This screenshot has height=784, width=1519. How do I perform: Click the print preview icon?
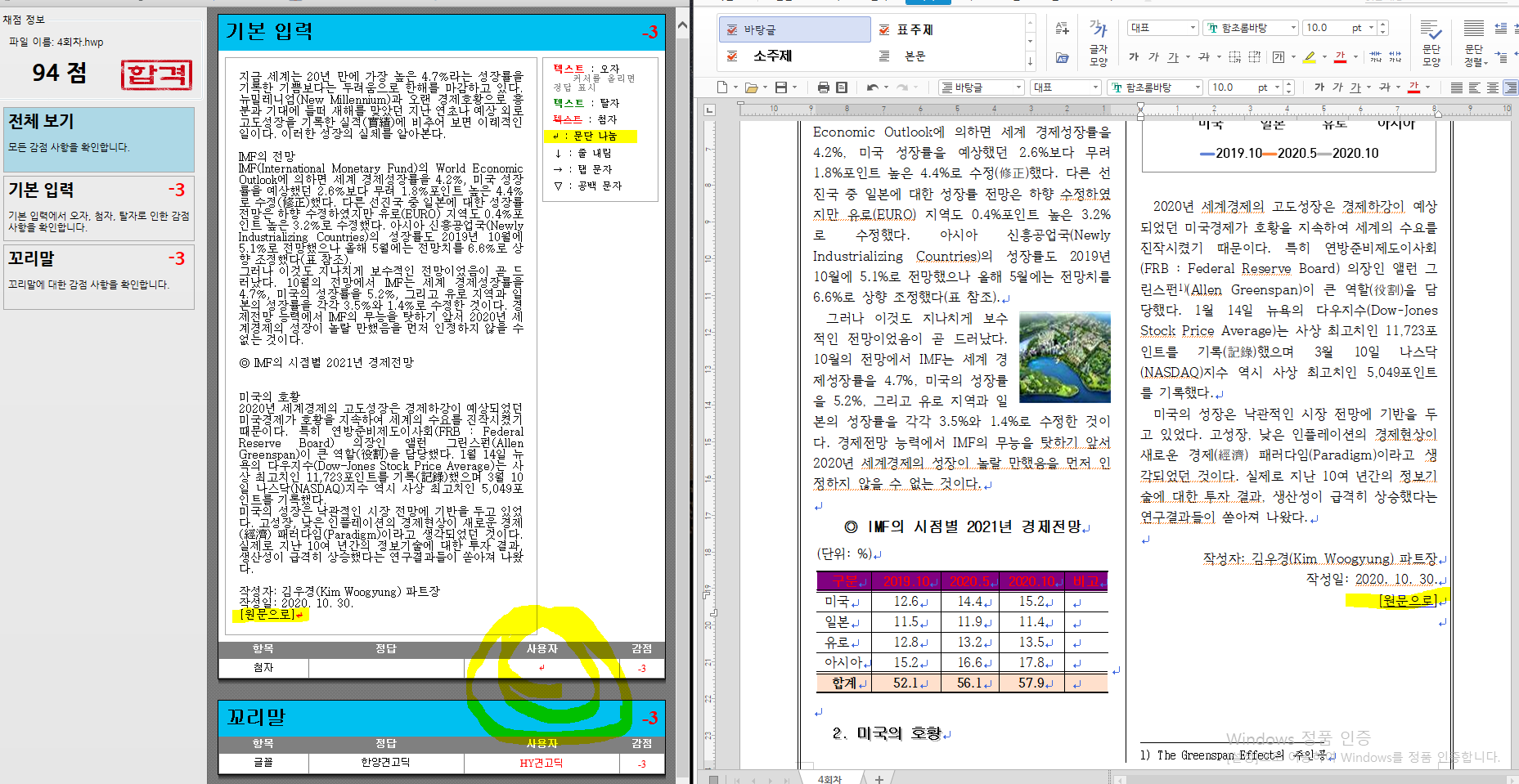tap(841, 87)
